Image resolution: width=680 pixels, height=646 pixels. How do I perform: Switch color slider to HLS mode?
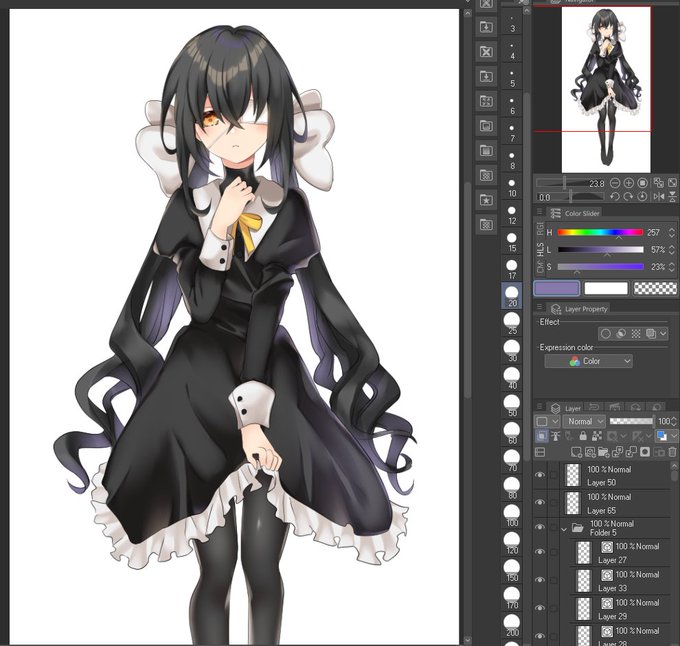tap(540, 250)
